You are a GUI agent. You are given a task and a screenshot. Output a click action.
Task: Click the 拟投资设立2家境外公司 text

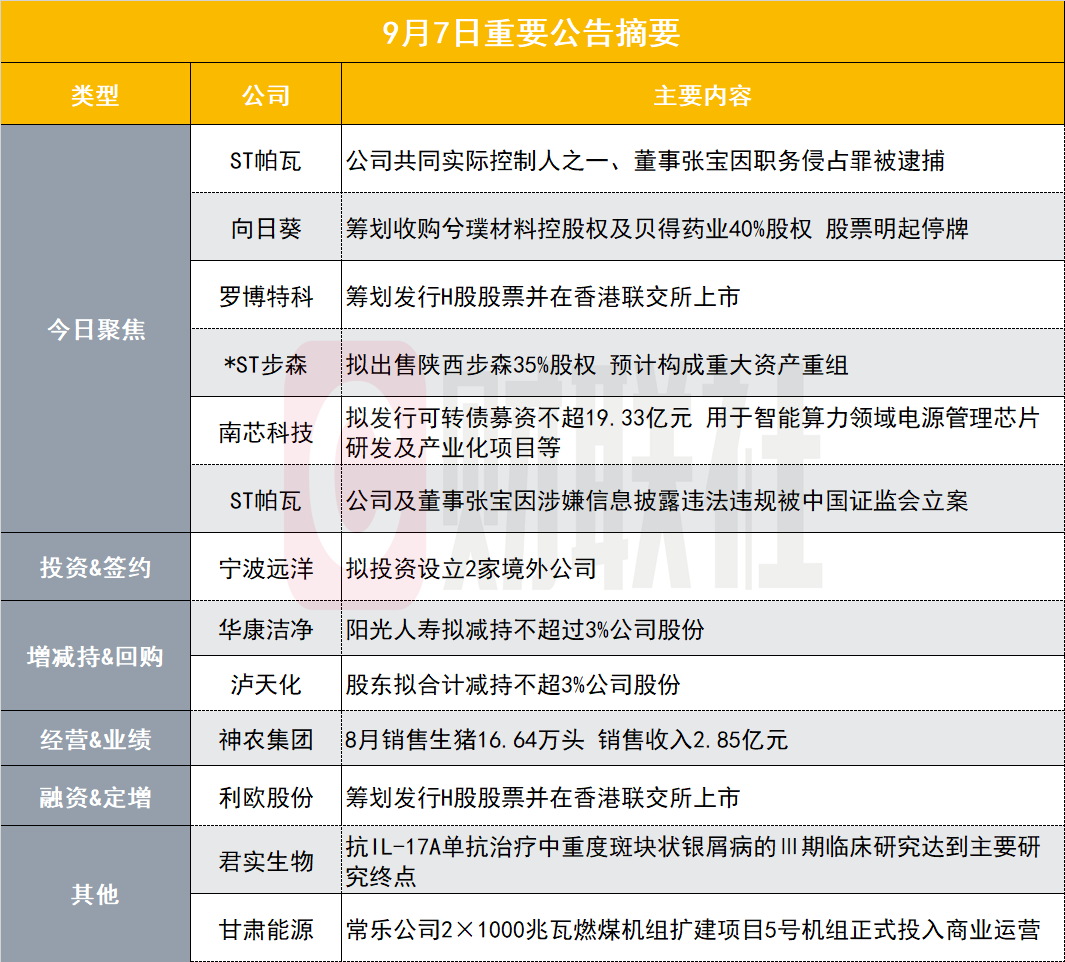tap(471, 568)
